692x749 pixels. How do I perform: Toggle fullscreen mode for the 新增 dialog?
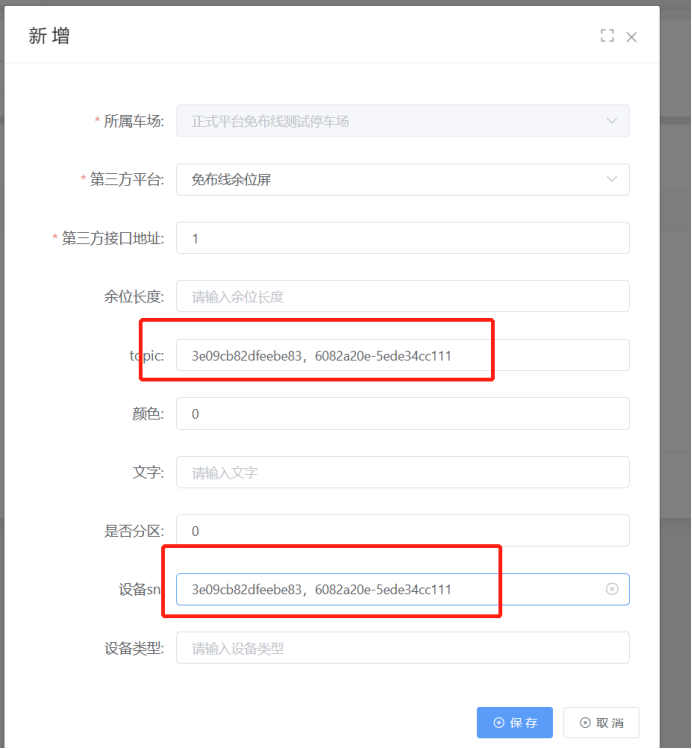(x=607, y=36)
